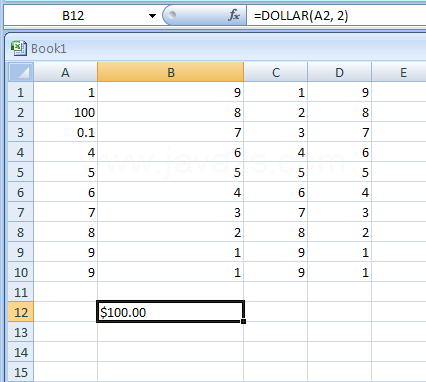Select row 3 header
The width and height of the screenshot is (426, 382).
click(21, 132)
